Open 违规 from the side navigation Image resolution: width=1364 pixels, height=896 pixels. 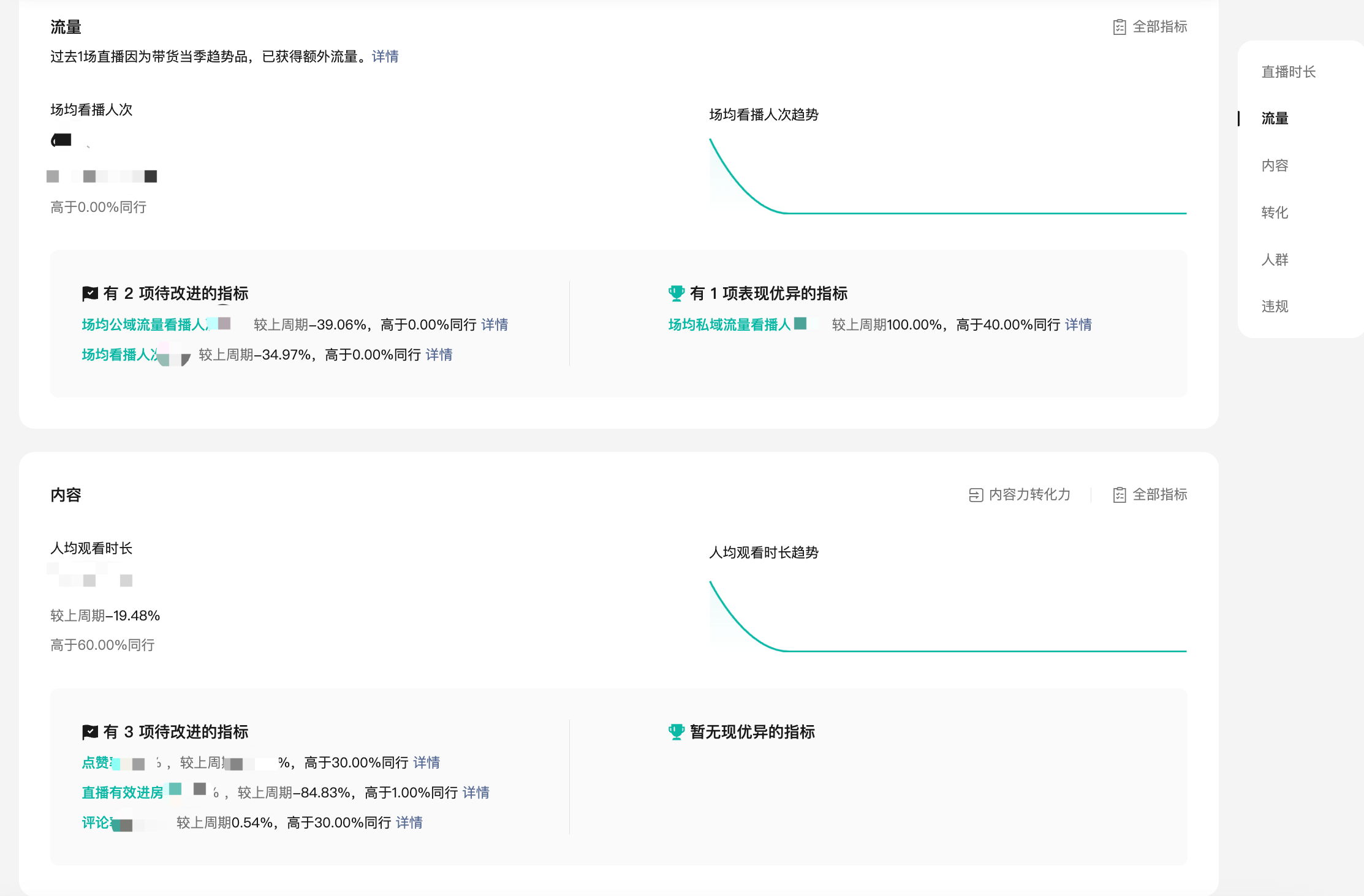pos(1275,306)
